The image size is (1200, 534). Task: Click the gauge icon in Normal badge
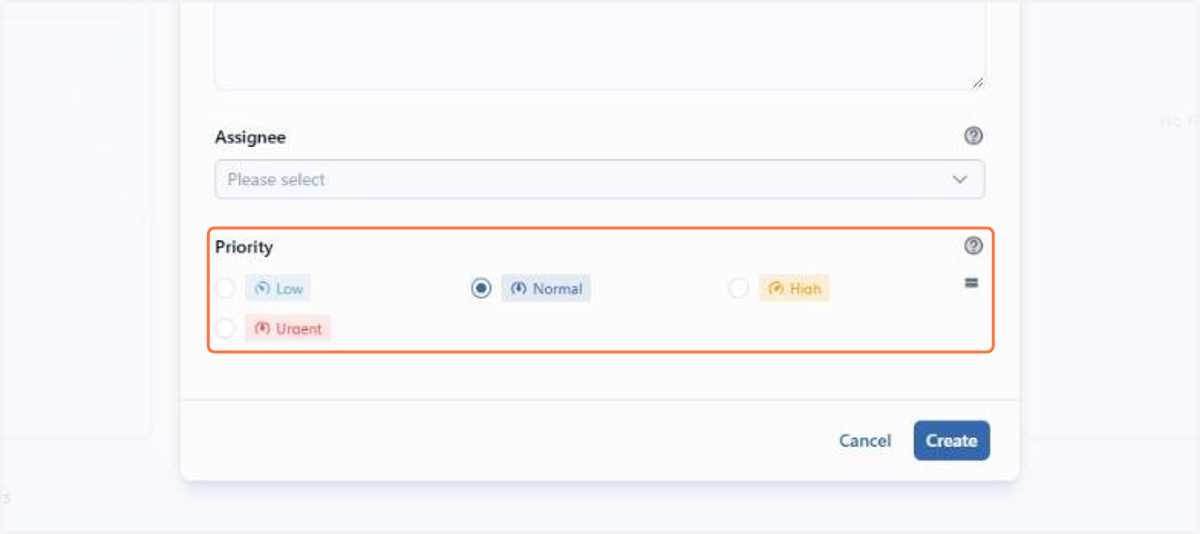point(518,289)
